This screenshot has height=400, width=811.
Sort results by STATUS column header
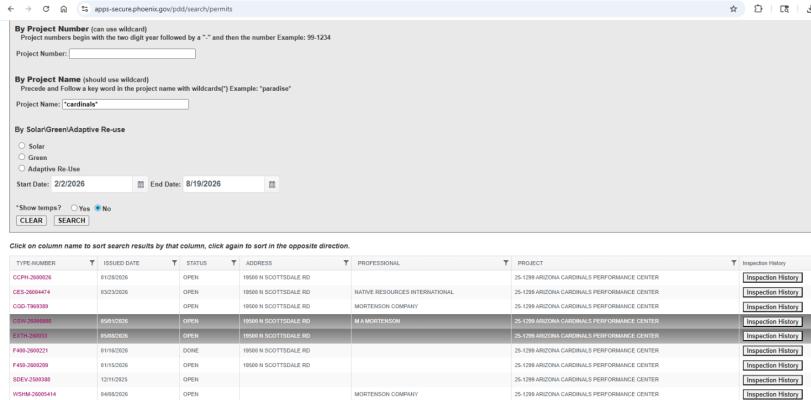coord(197,263)
